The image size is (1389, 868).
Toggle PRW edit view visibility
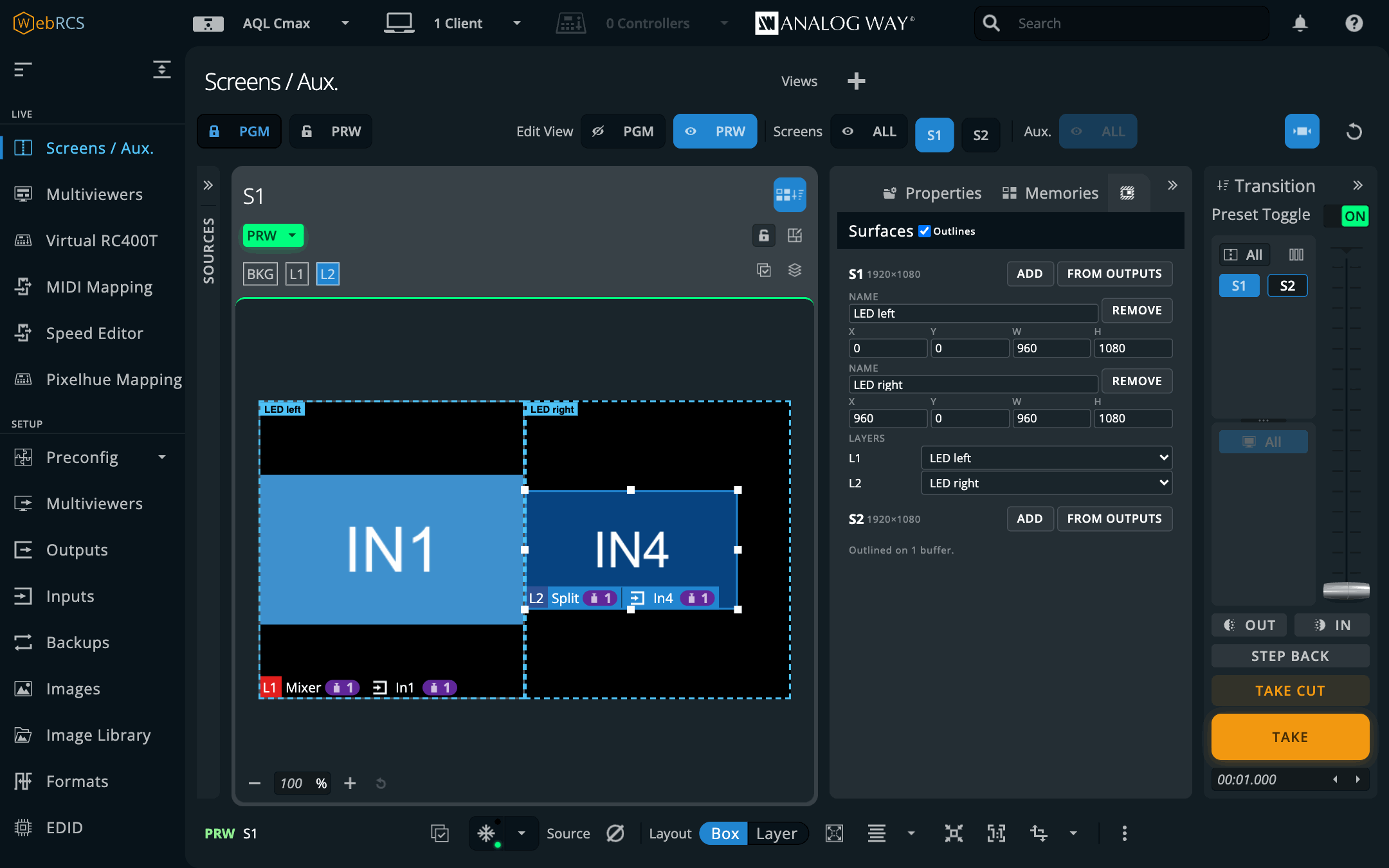tap(714, 131)
